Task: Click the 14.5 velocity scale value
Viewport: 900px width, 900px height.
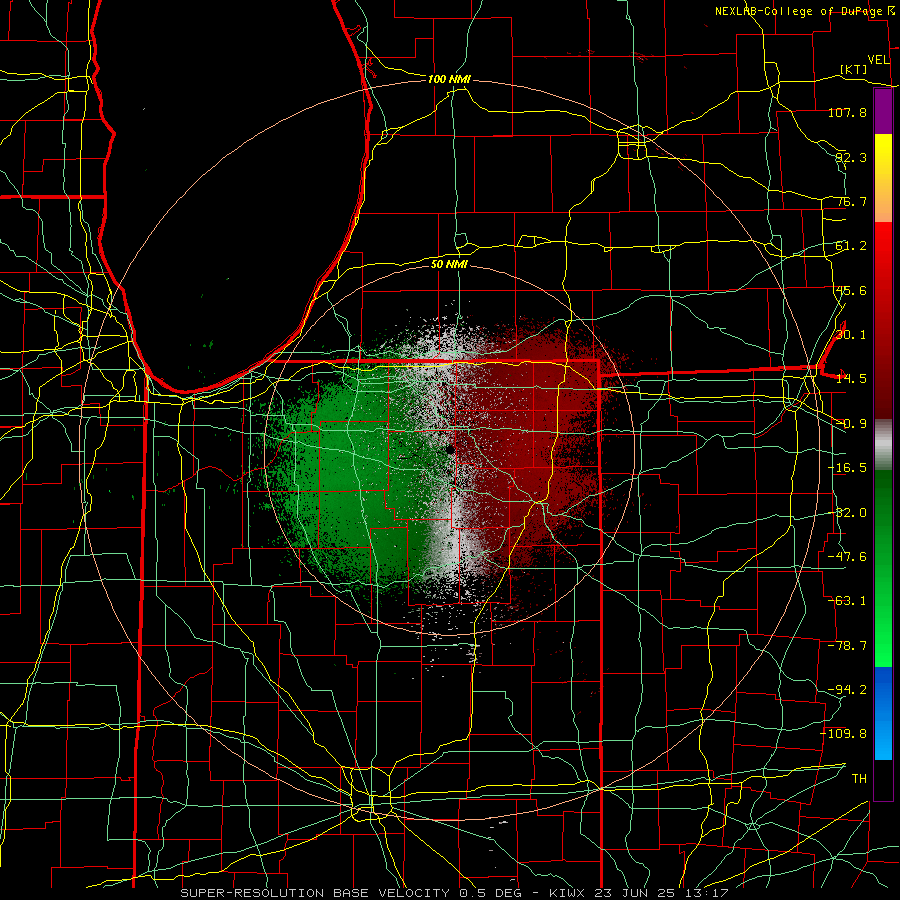Action: coord(851,379)
